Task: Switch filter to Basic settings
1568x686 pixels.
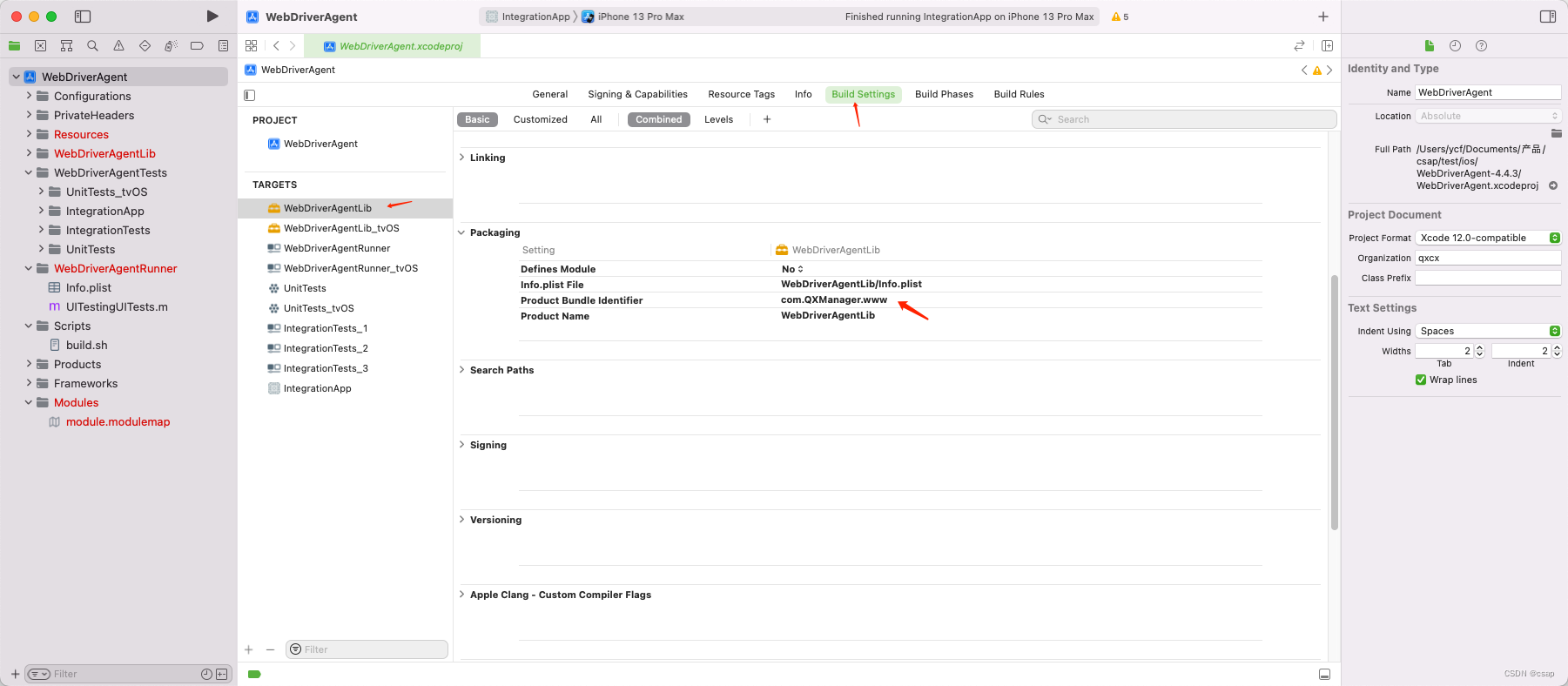Action: point(477,119)
